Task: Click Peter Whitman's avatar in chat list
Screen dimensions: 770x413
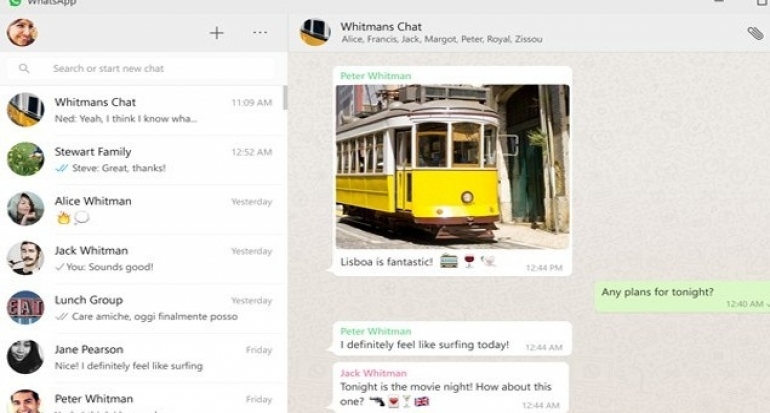Action: pos(26,402)
